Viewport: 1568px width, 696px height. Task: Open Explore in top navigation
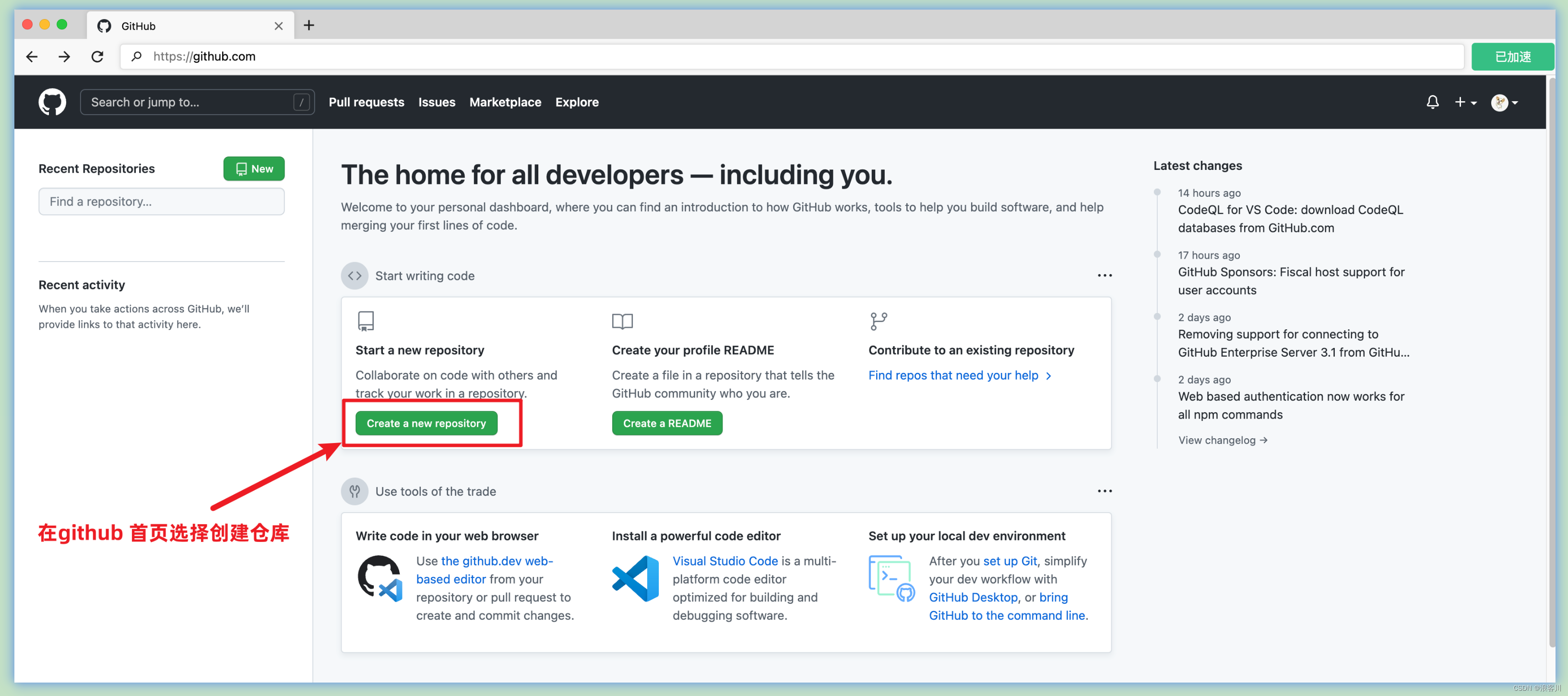[x=576, y=102]
